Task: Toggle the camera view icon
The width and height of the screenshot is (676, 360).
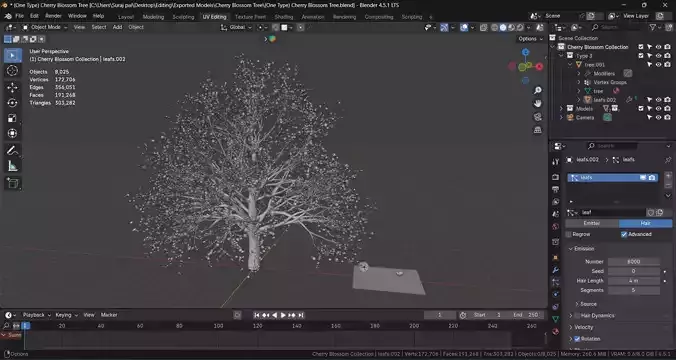Action: (x=538, y=117)
